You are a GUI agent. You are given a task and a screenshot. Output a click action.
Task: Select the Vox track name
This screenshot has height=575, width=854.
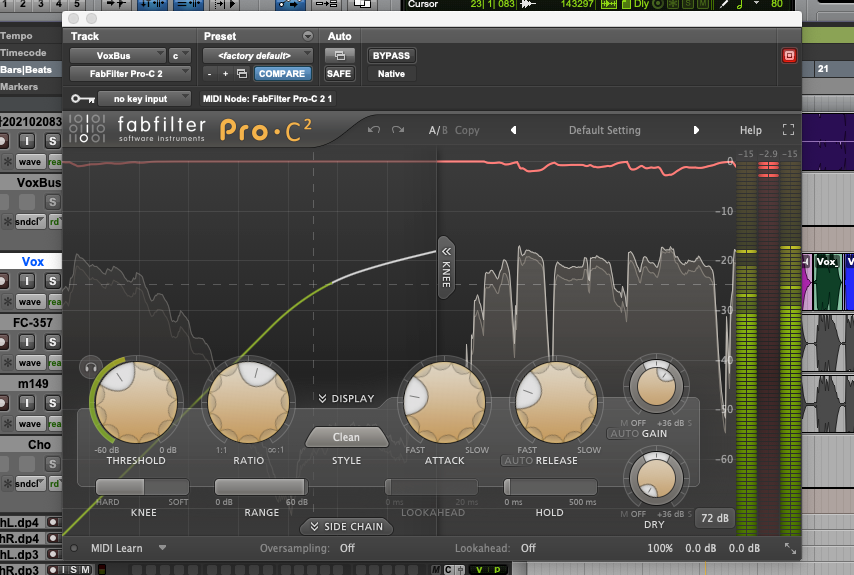pos(33,261)
